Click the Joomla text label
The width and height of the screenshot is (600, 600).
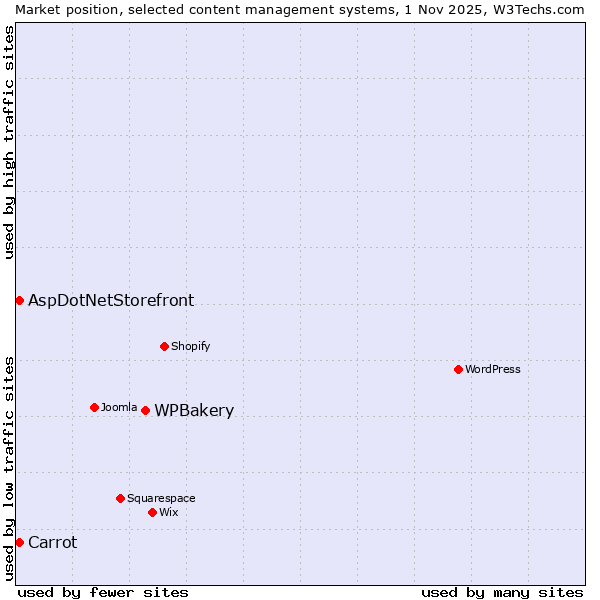119,407
